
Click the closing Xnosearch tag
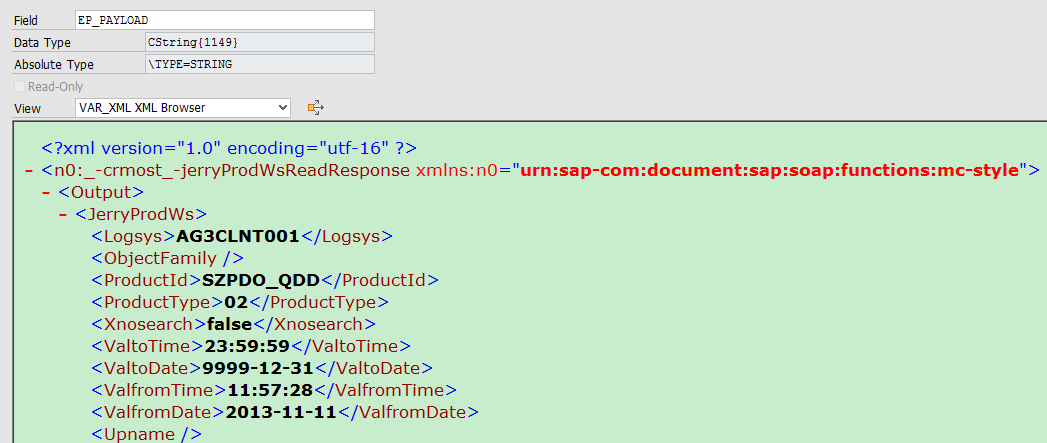[x=314, y=325]
